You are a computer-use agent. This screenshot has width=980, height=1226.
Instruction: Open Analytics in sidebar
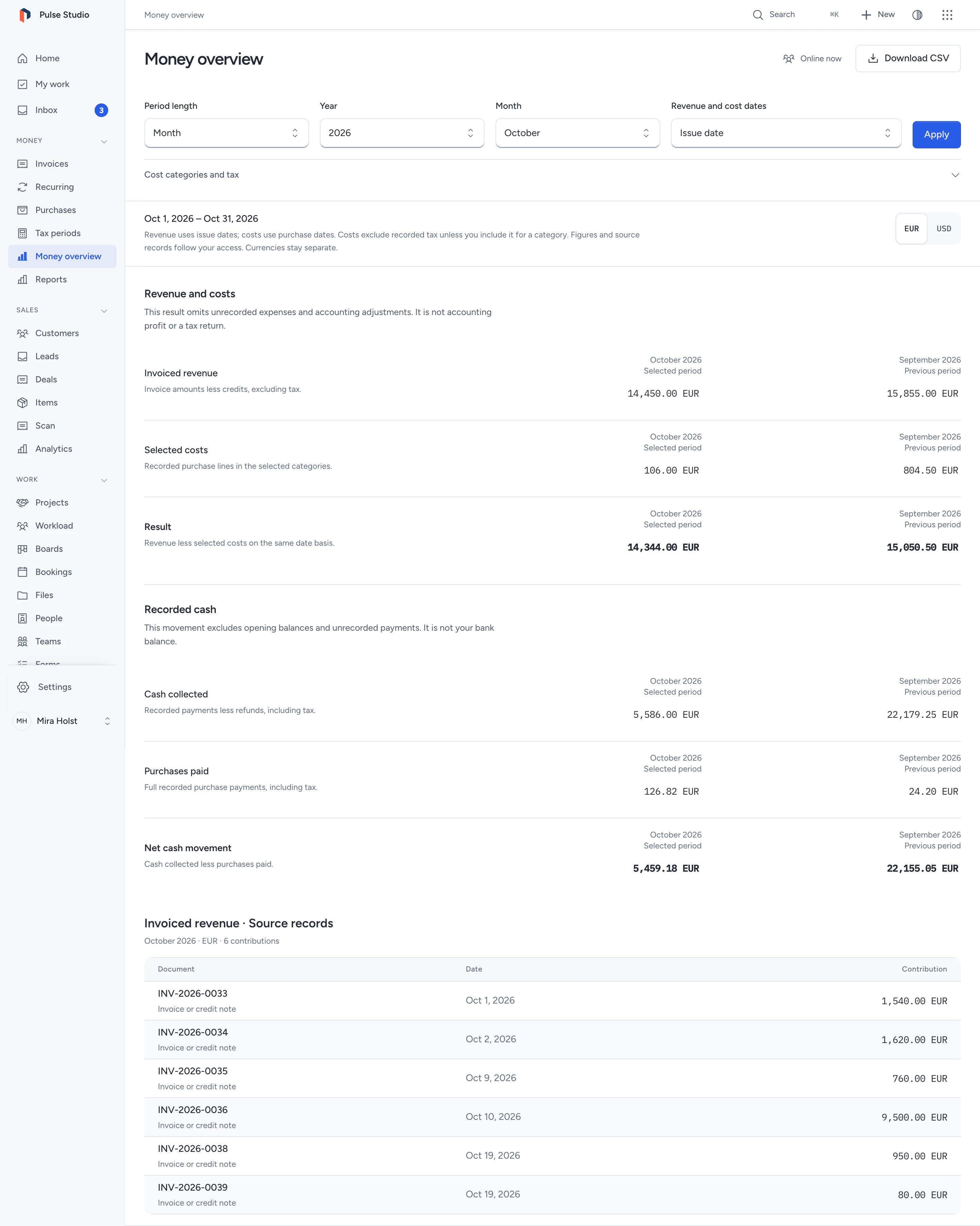pyautogui.click(x=63, y=449)
